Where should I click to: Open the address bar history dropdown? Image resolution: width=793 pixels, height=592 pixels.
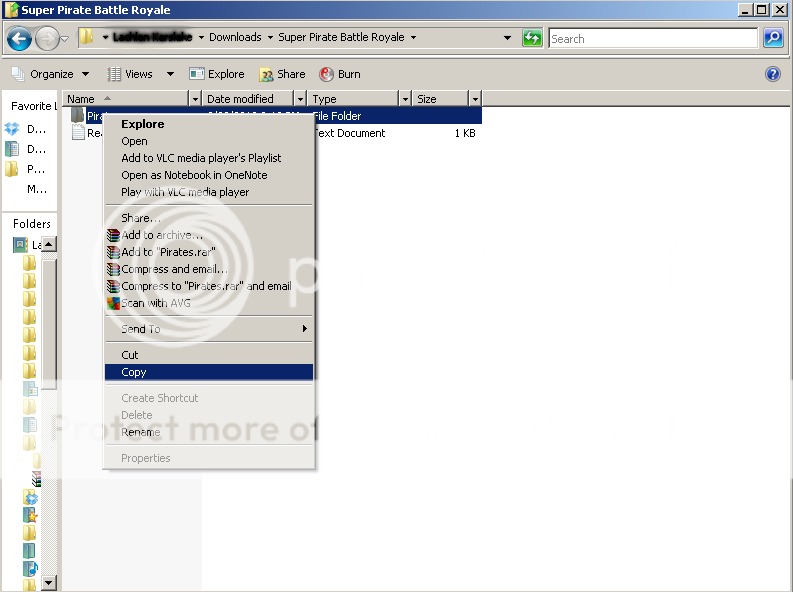point(507,39)
